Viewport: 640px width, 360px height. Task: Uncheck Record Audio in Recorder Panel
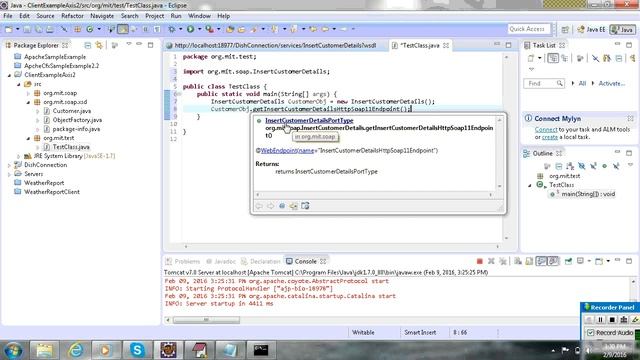590,333
